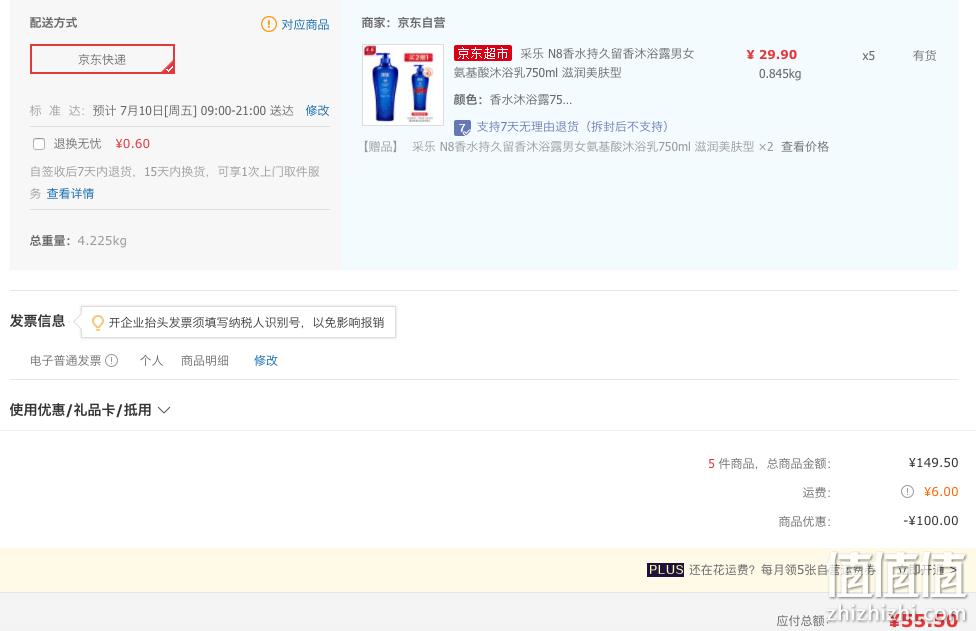
Task: Click 修改 next to the delivery time
Action: [x=317, y=111]
